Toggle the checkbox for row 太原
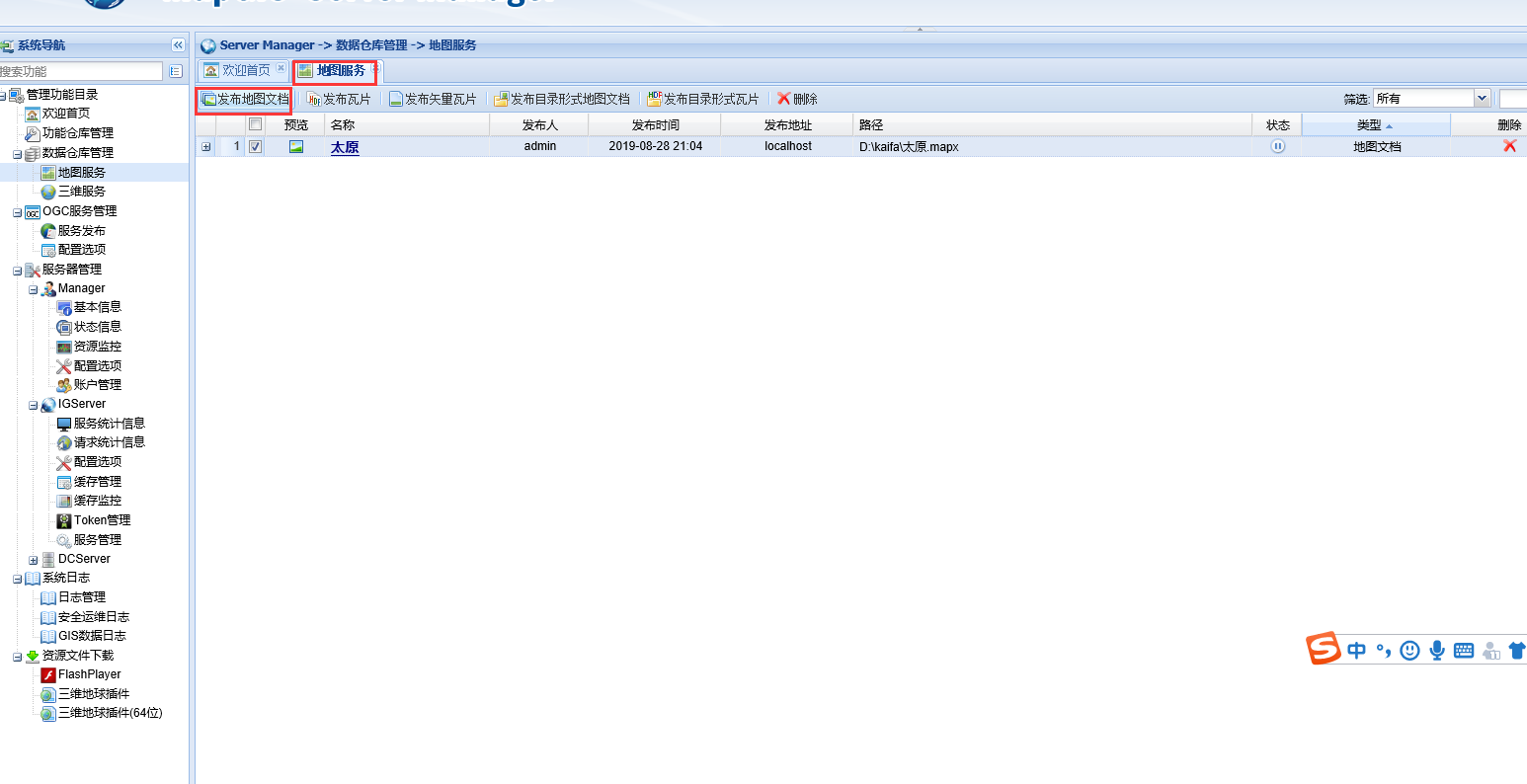Viewport: 1527px width, 784px height. click(255, 146)
